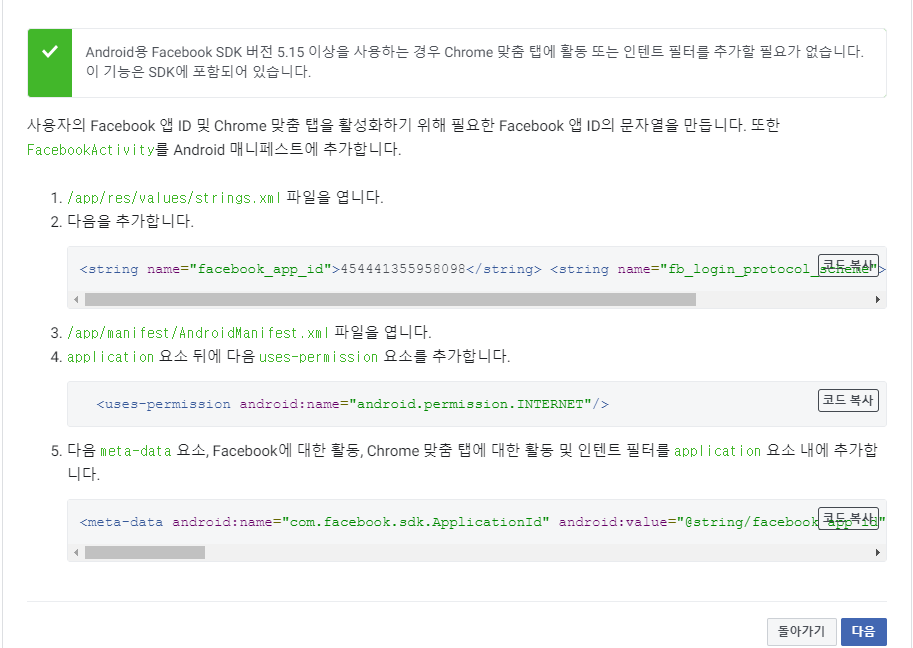
Task: Click horizontal scrollbar thumb under strings code
Action: (390, 299)
